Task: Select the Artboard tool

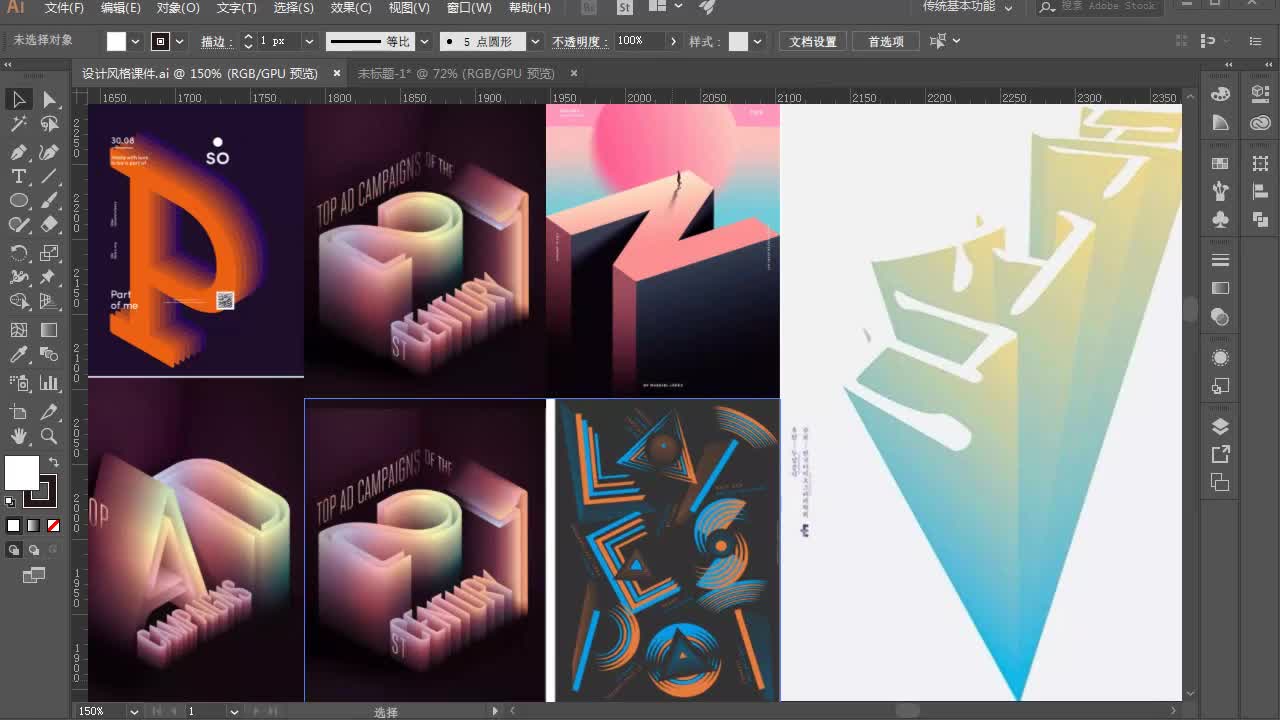Action: click(x=18, y=412)
